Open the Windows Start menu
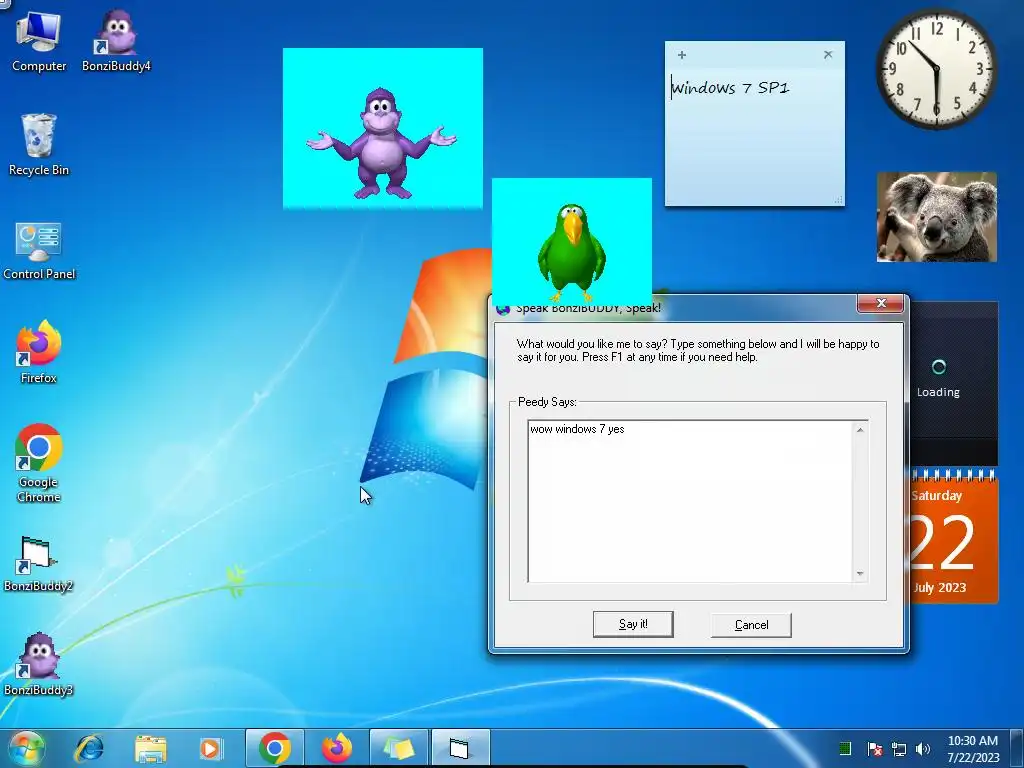The width and height of the screenshot is (1024, 768). click(26, 748)
